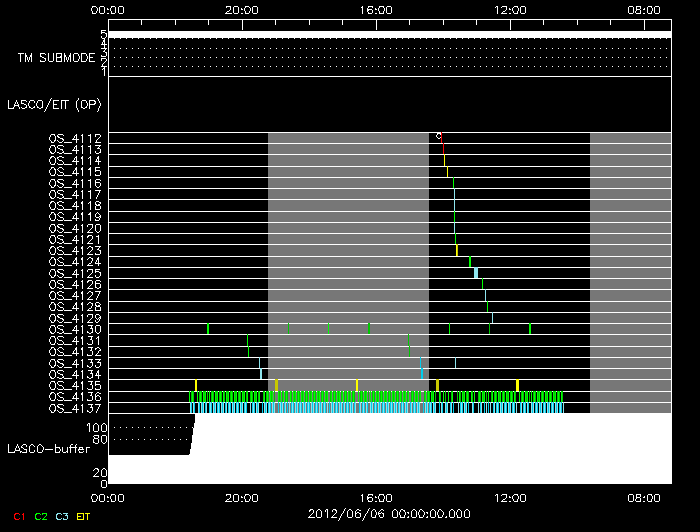Click the OS_4120 row label

pos(75,229)
